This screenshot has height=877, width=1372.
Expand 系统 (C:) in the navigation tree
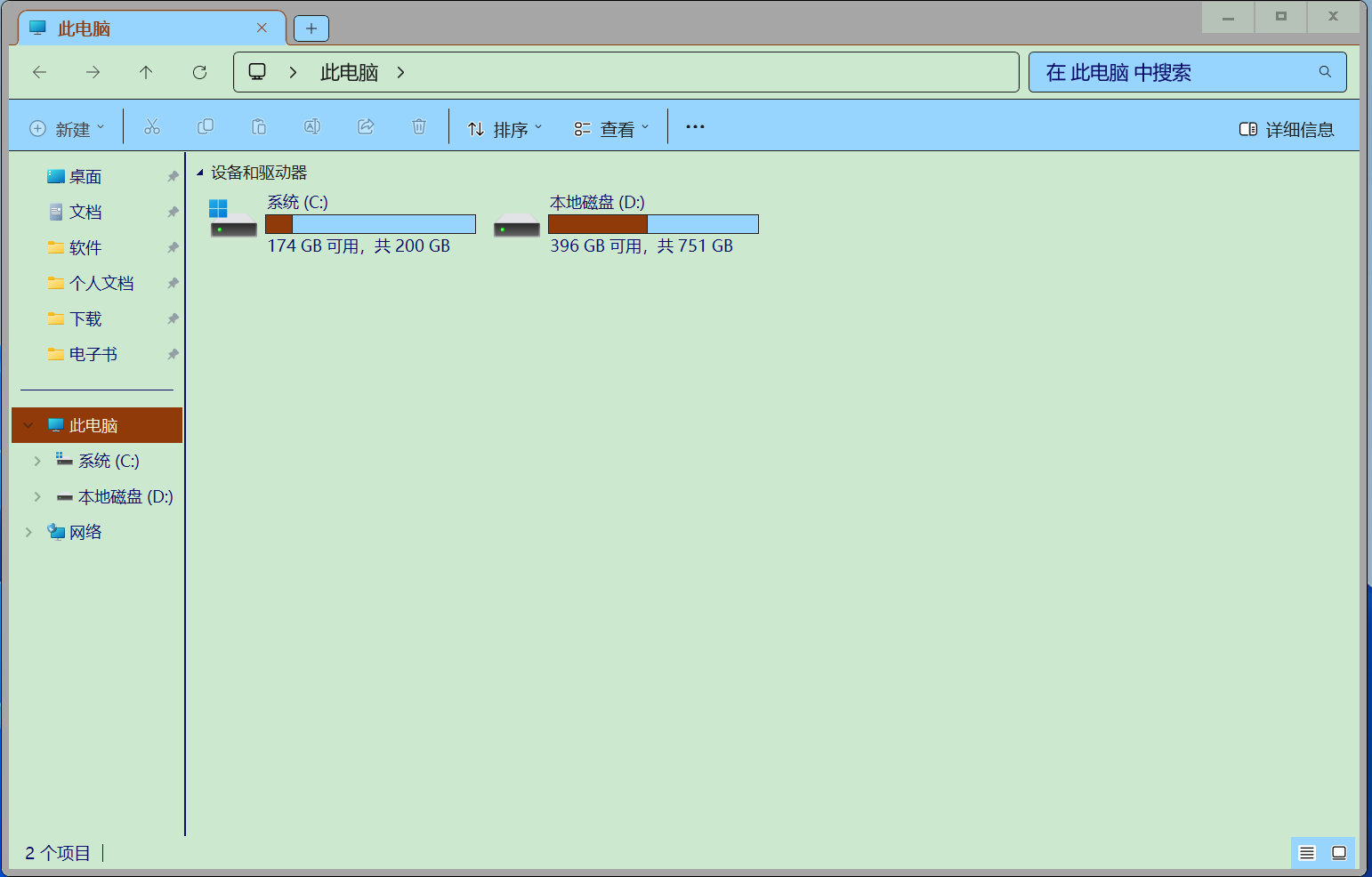pos(37,461)
